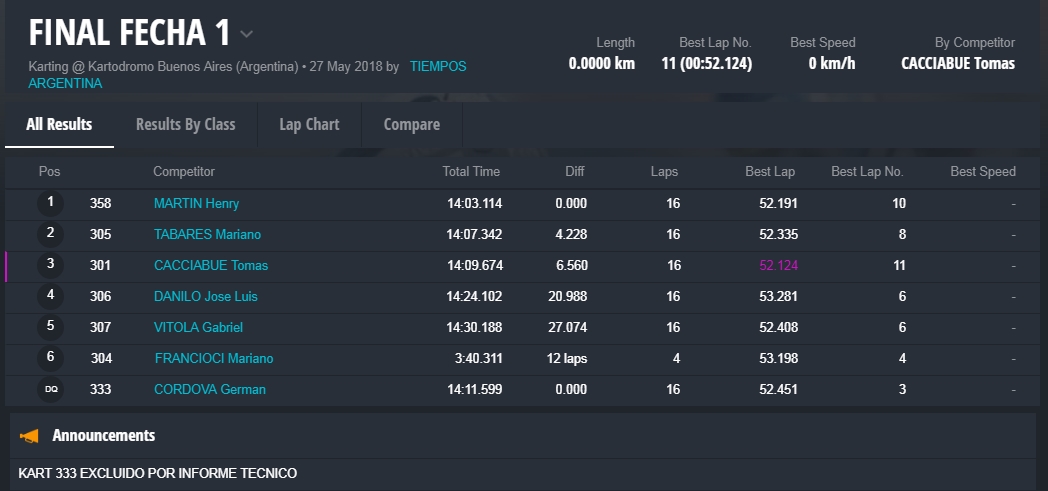Screen dimensions: 1048x491
Task: Click the megaphone Announcements icon
Action: [x=30, y=436]
